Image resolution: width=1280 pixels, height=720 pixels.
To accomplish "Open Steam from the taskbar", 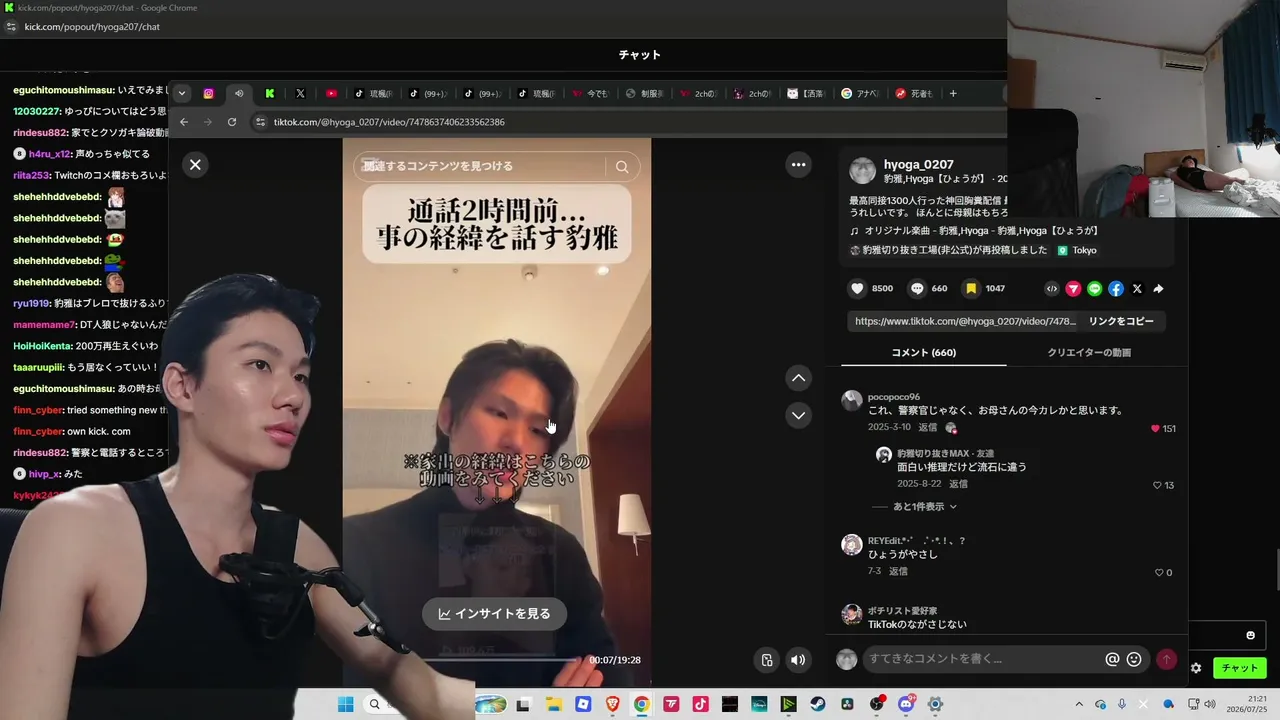I will 818,704.
